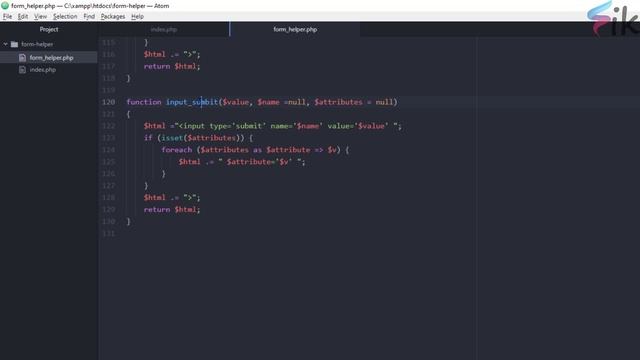
Task: Select form-helper project root folder name
Action: coord(37,44)
